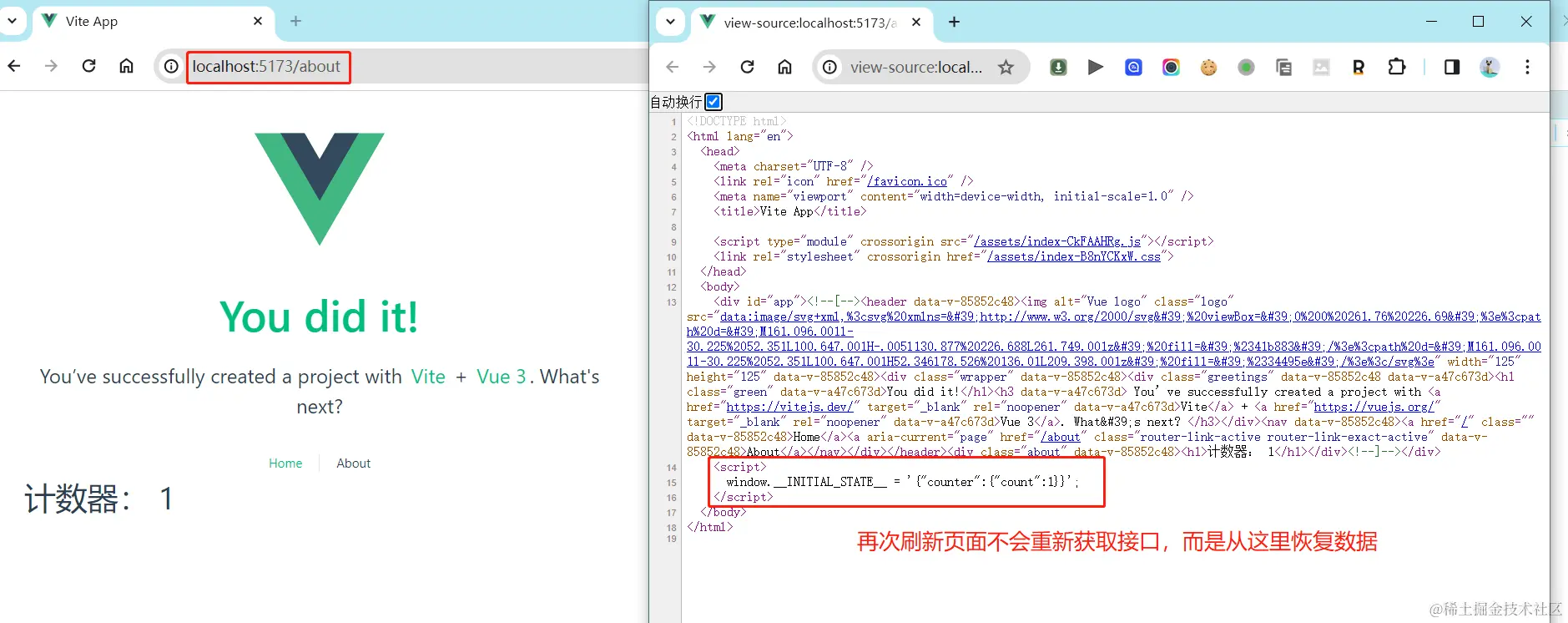Click the <title>Vite App</title> source line
The height and width of the screenshot is (623, 1568).
point(789,211)
